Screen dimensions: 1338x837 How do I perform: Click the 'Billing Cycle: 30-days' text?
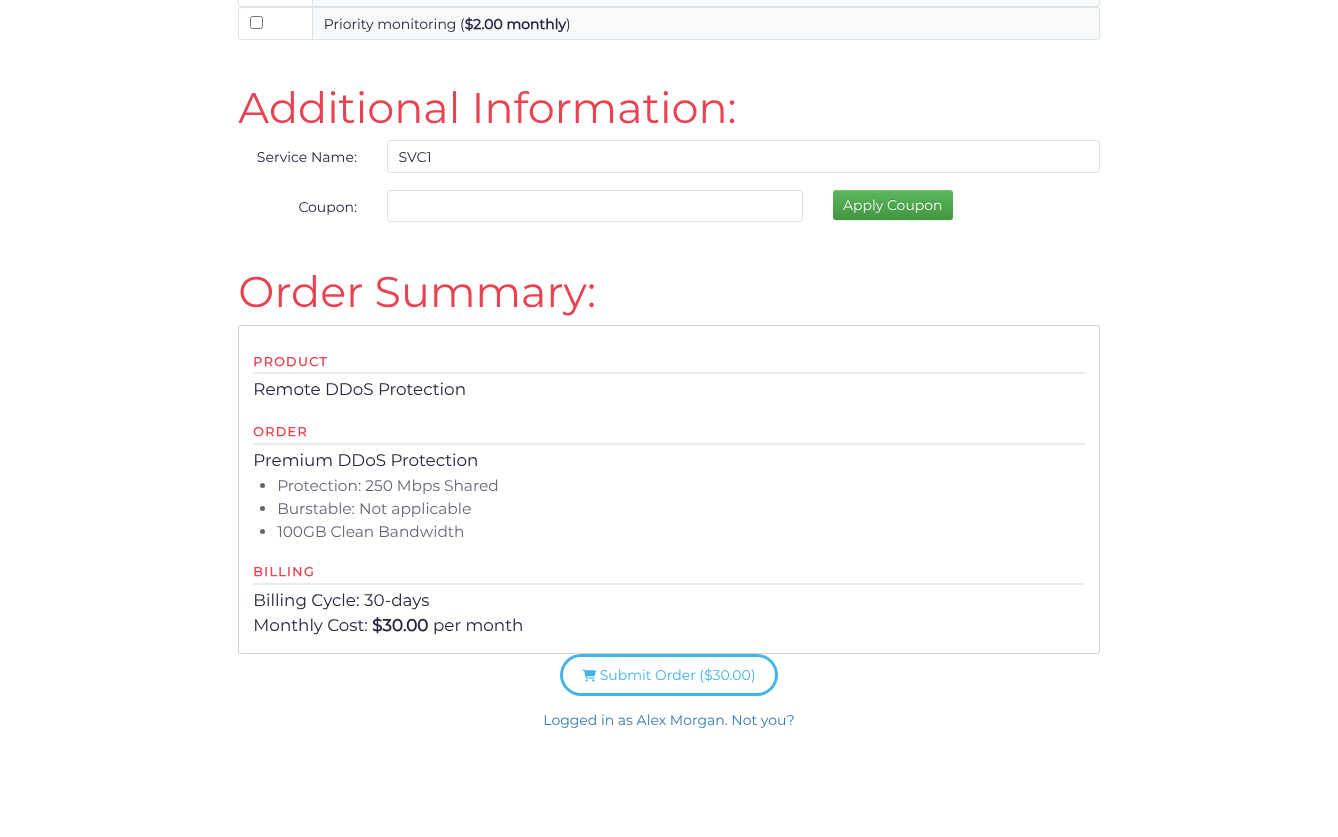pyautogui.click(x=341, y=600)
